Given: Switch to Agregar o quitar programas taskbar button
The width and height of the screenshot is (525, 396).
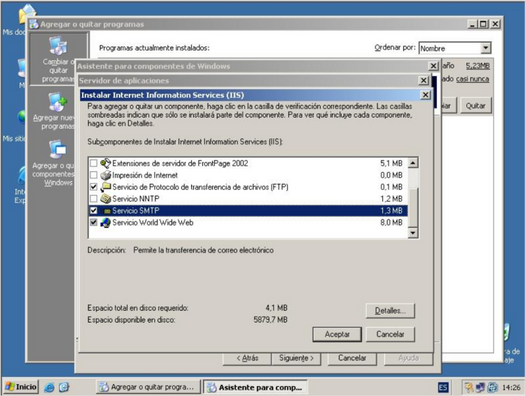Looking at the screenshot, I should (148, 387).
